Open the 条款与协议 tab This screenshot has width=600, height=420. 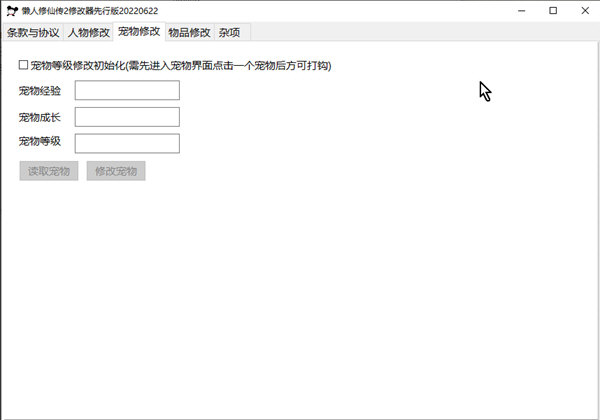[33, 33]
